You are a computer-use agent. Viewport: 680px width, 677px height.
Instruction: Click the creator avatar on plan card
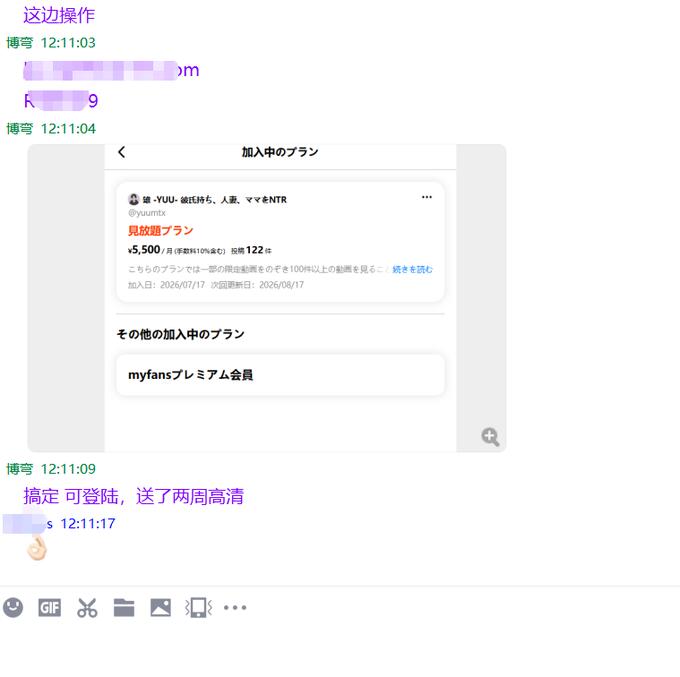pos(134,199)
